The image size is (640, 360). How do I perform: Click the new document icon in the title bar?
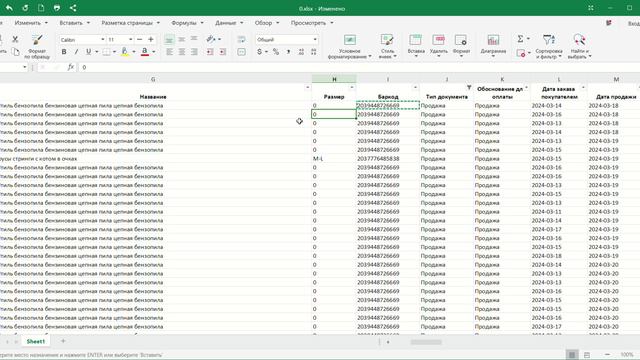(x=41, y=8)
